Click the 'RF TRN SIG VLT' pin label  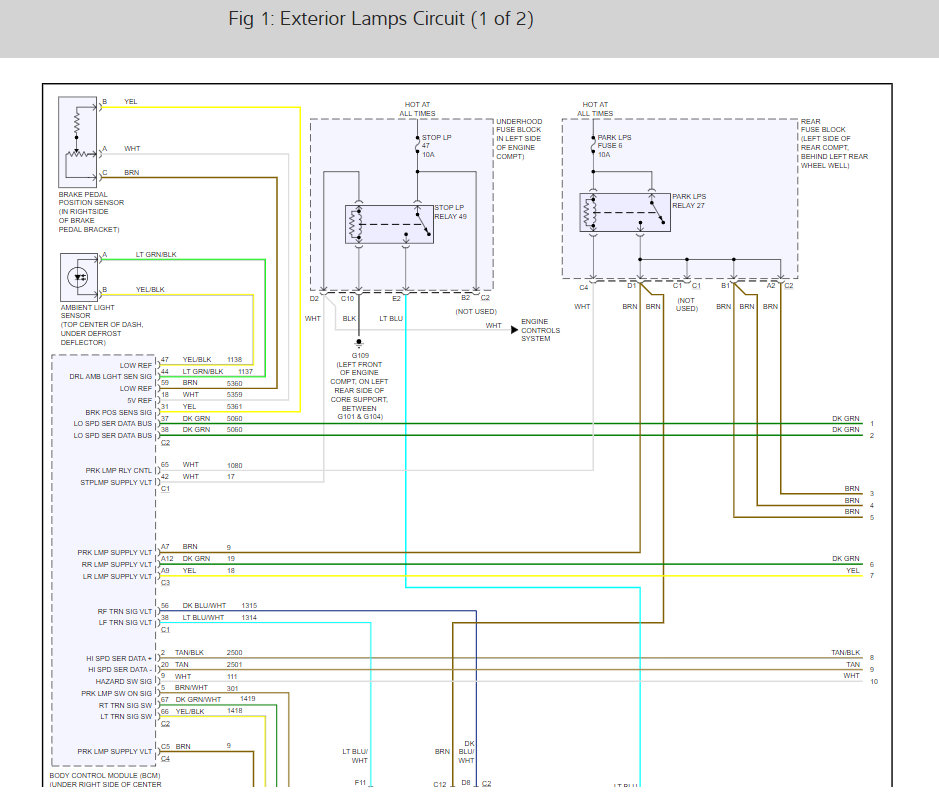[125, 611]
